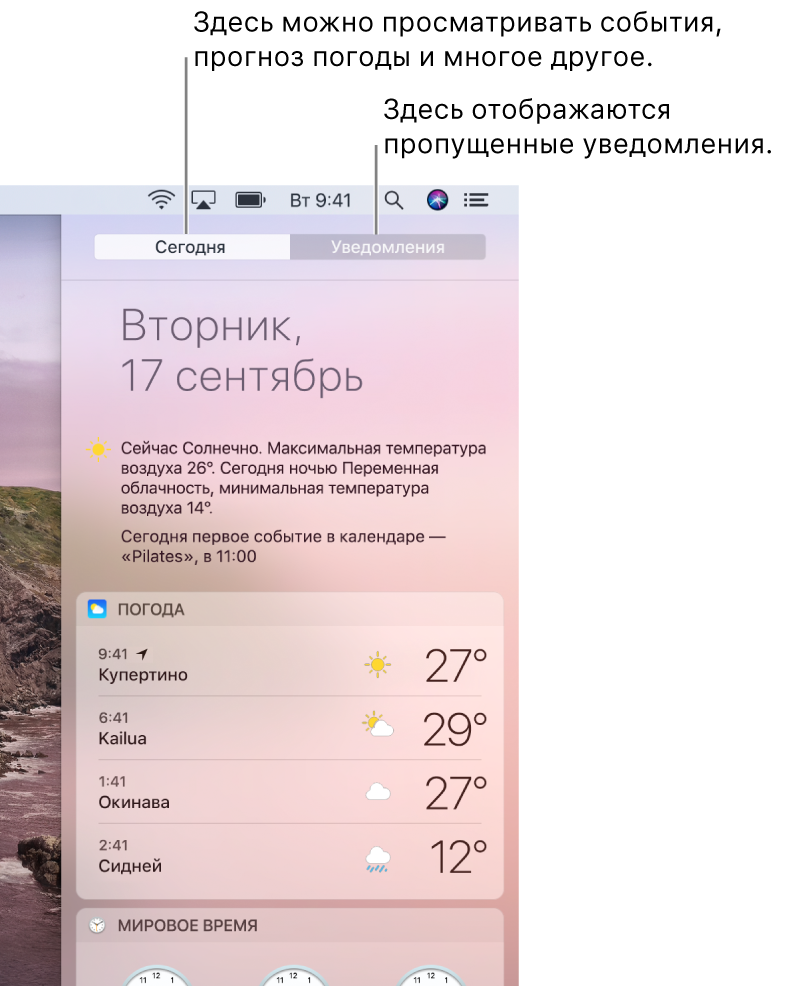The height and width of the screenshot is (987, 787).
Task: Open the ПОГОДА widget header
Action: 290,609
